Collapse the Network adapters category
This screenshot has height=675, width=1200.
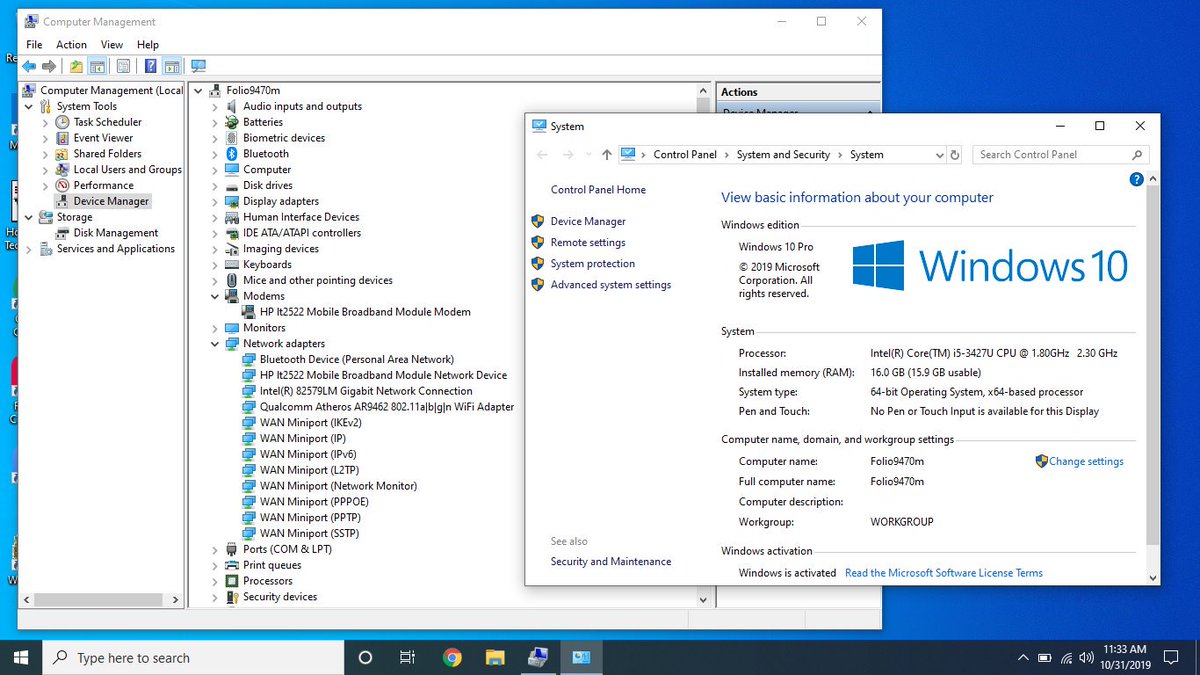click(215, 344)
